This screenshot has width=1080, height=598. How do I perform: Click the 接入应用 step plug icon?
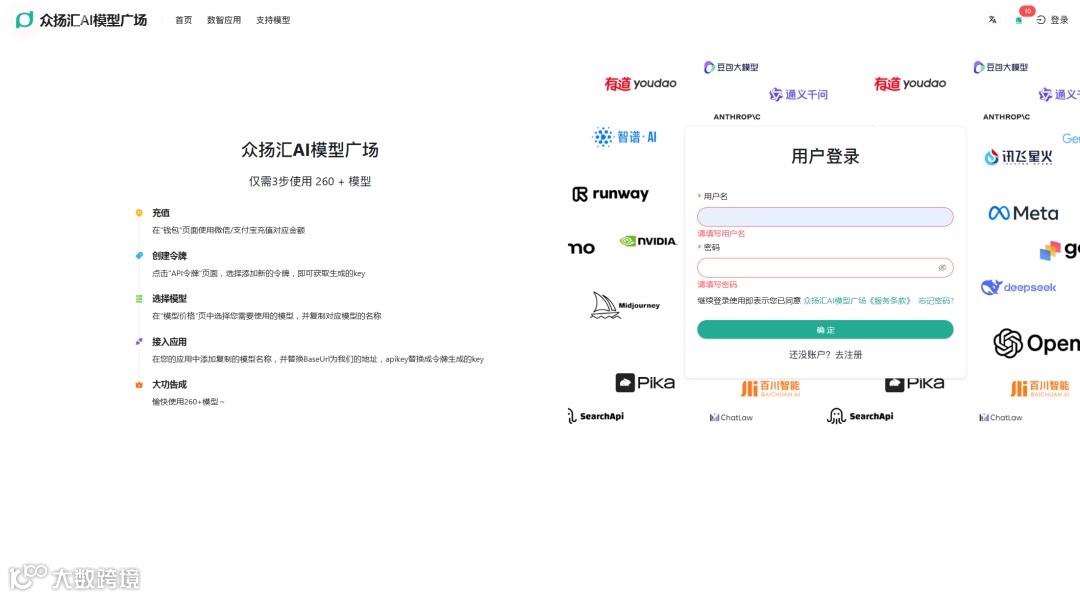point(139,342)
